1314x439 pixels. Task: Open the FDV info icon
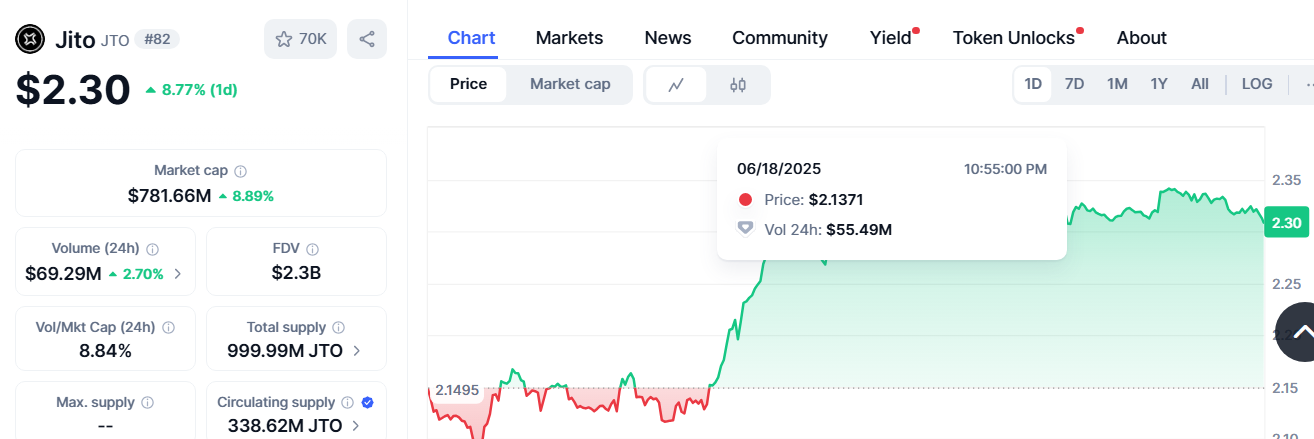313,249
